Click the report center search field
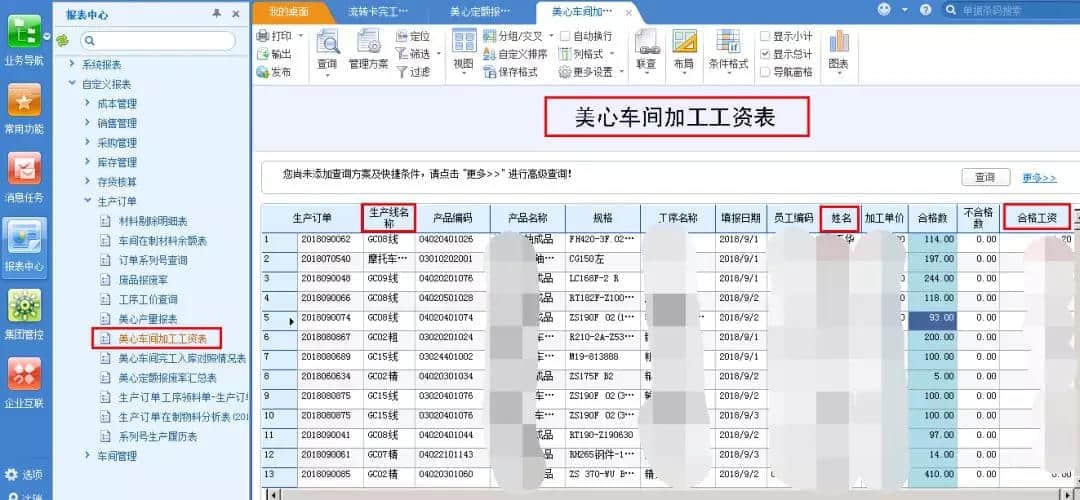The height and width of the screenshot is (500, 1080). [x=158, y=41]
